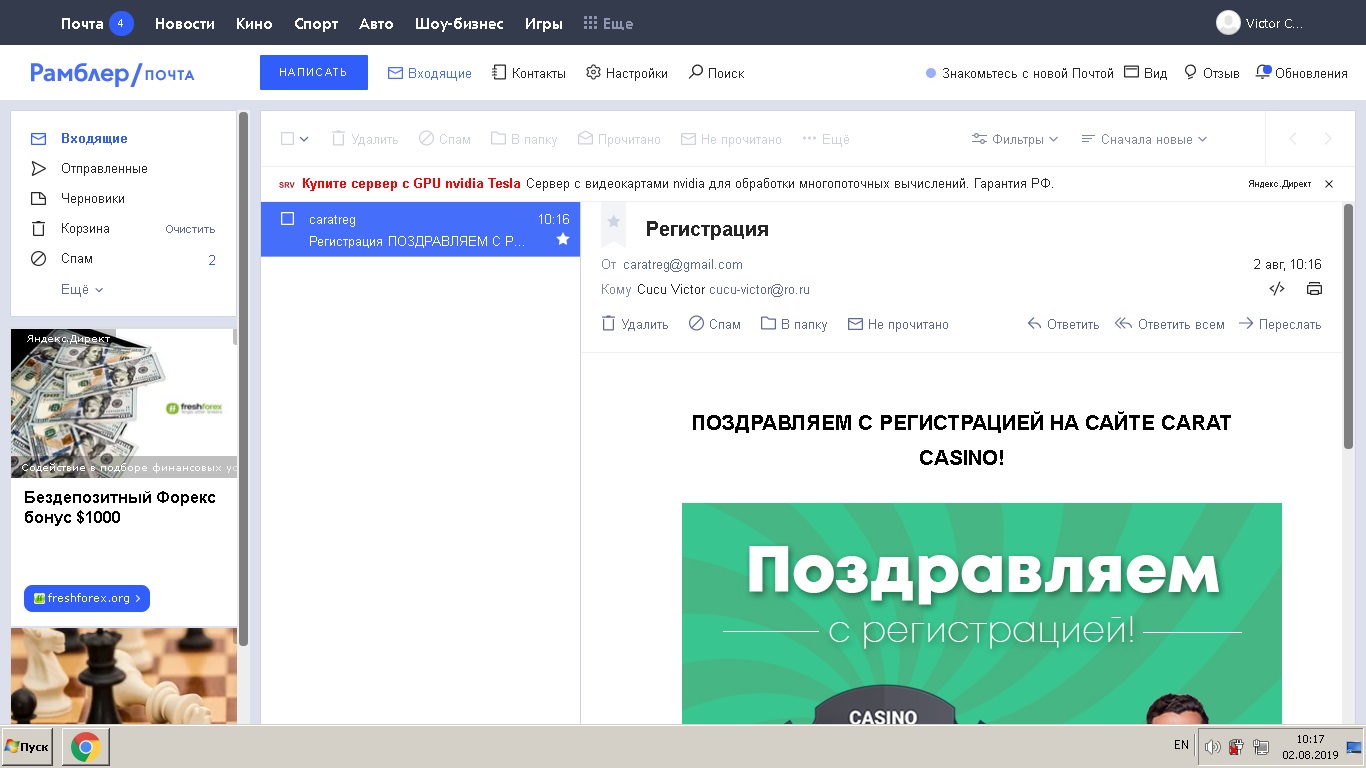This screenshot has width=1366, height=768.
Task: Open Почта in the top bar
Action: (96, 23)
